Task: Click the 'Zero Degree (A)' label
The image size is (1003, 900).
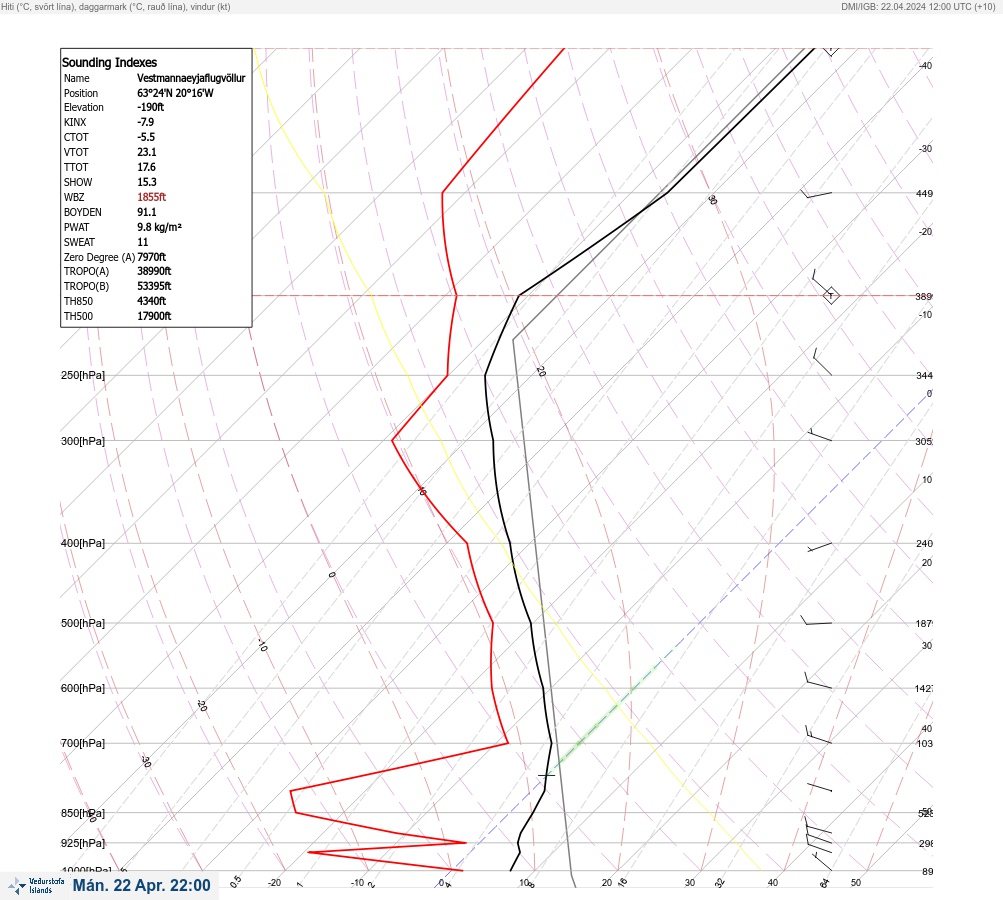Action: (x=99, y=257)
